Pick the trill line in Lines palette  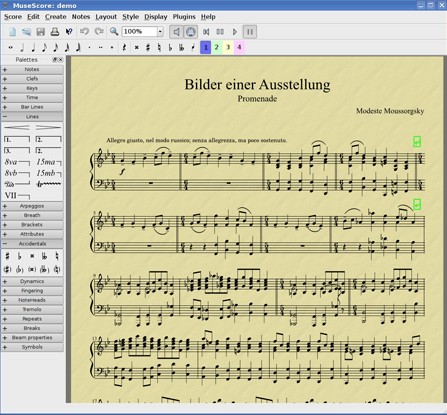pos(49,184)
